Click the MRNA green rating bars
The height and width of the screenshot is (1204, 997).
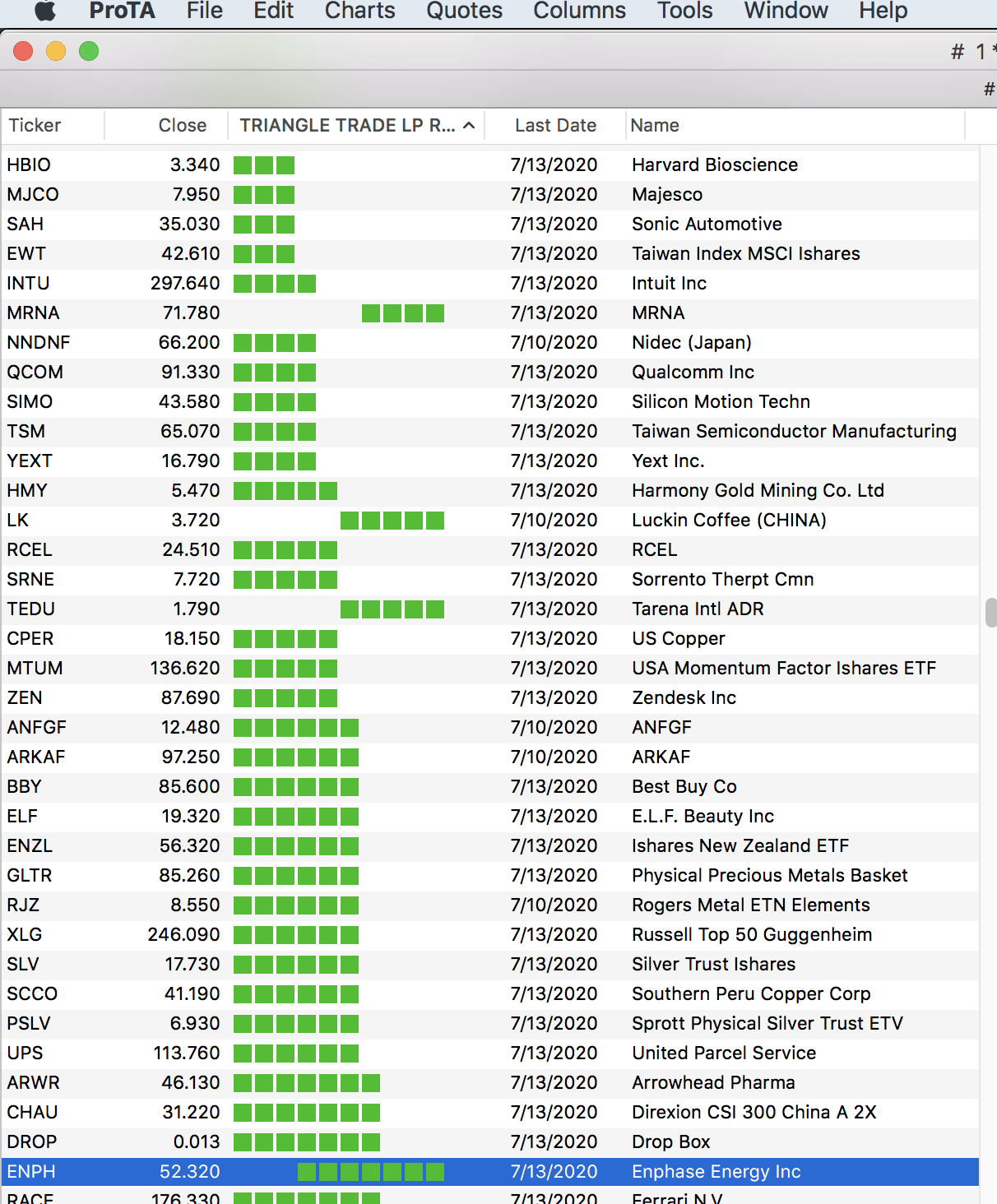click(x=403, y=313)
